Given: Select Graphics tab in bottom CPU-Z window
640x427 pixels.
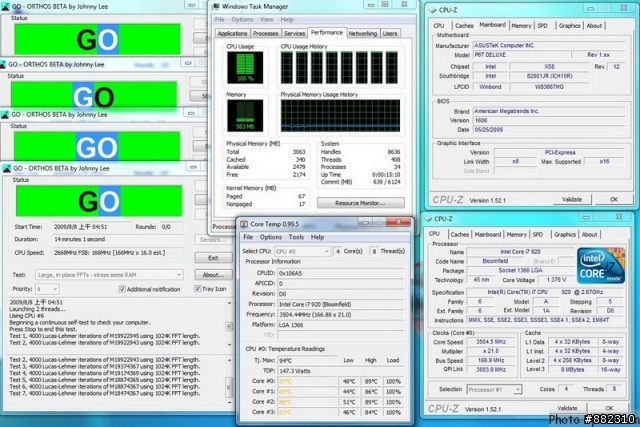Looking at the screenshot, I should point(565,235).
